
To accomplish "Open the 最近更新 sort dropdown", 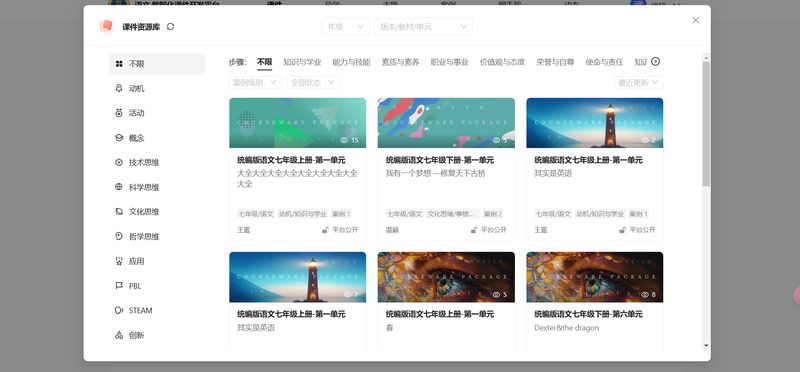I will coord(639,83).
